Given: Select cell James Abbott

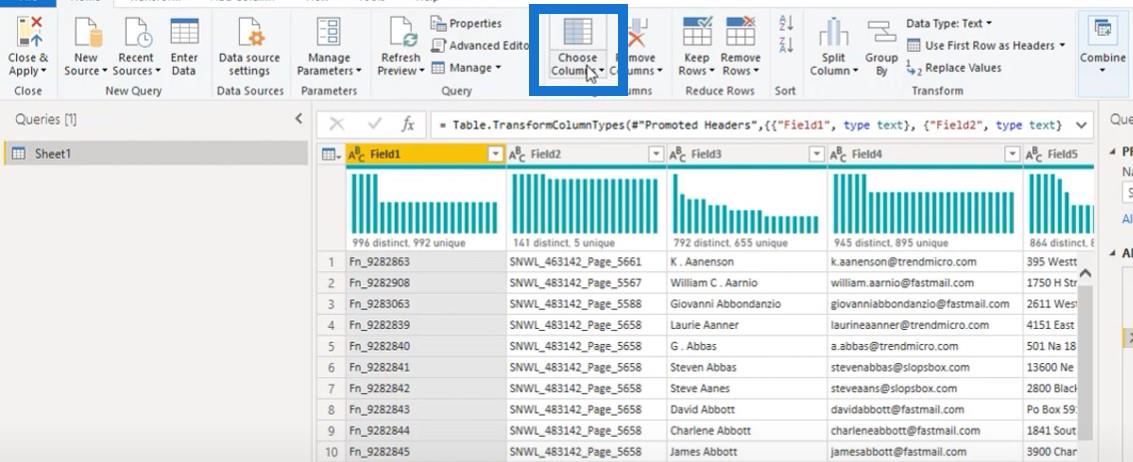Looking at the screenshot, I should [746, 452].
